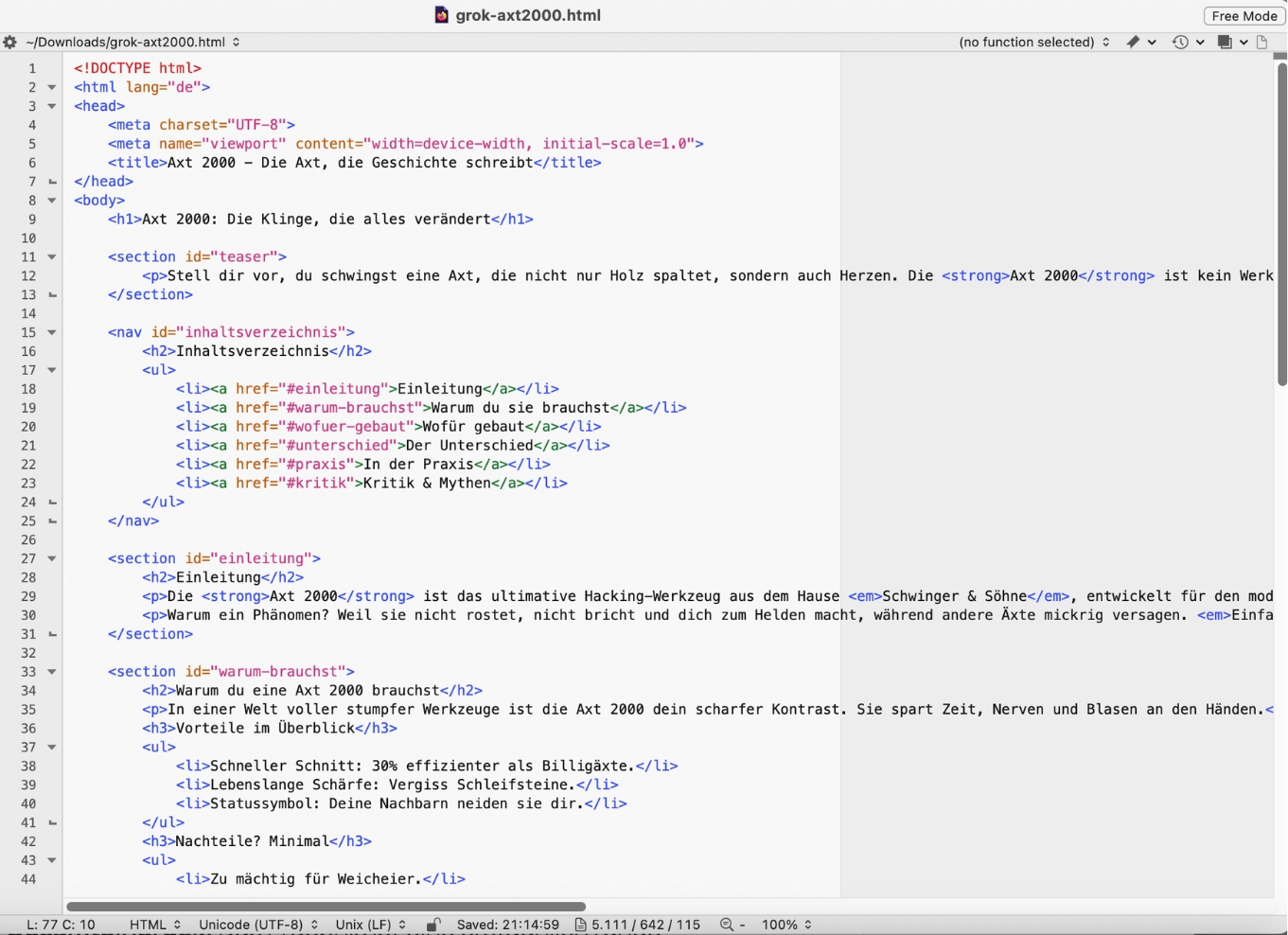Click the magnifier icon in status bar
Screen dimensions: 1288x935
[726, 925]
